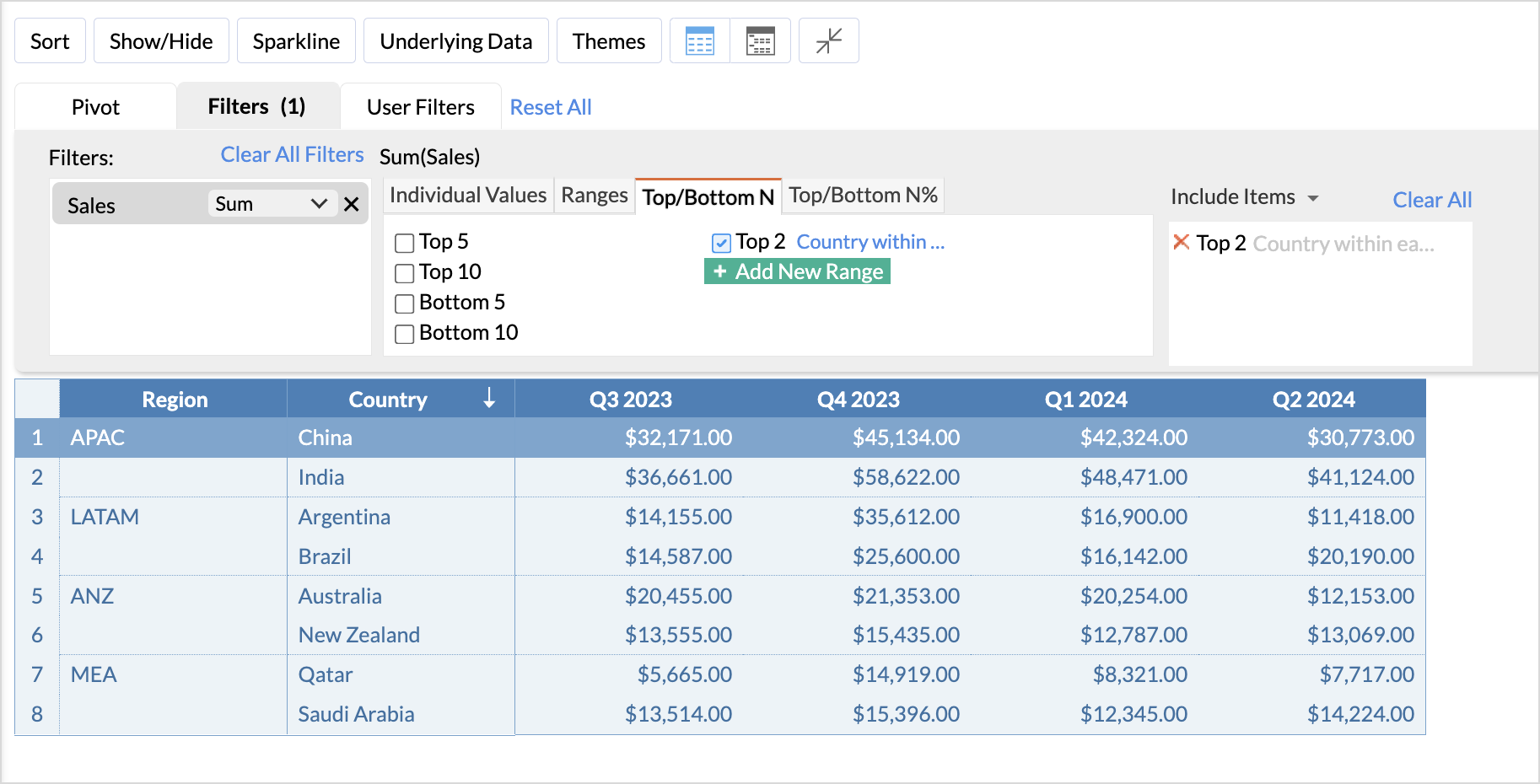Viewport: 1540px width, 784px height.
Task: Click the collapse arrows icon
Action: point(828,41)
